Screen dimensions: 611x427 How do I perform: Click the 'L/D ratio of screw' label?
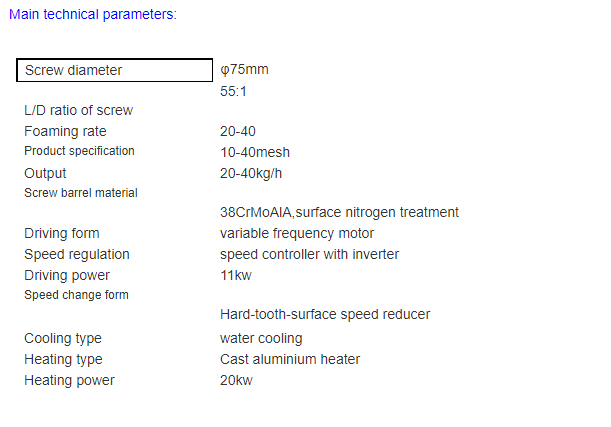point(78,110)
